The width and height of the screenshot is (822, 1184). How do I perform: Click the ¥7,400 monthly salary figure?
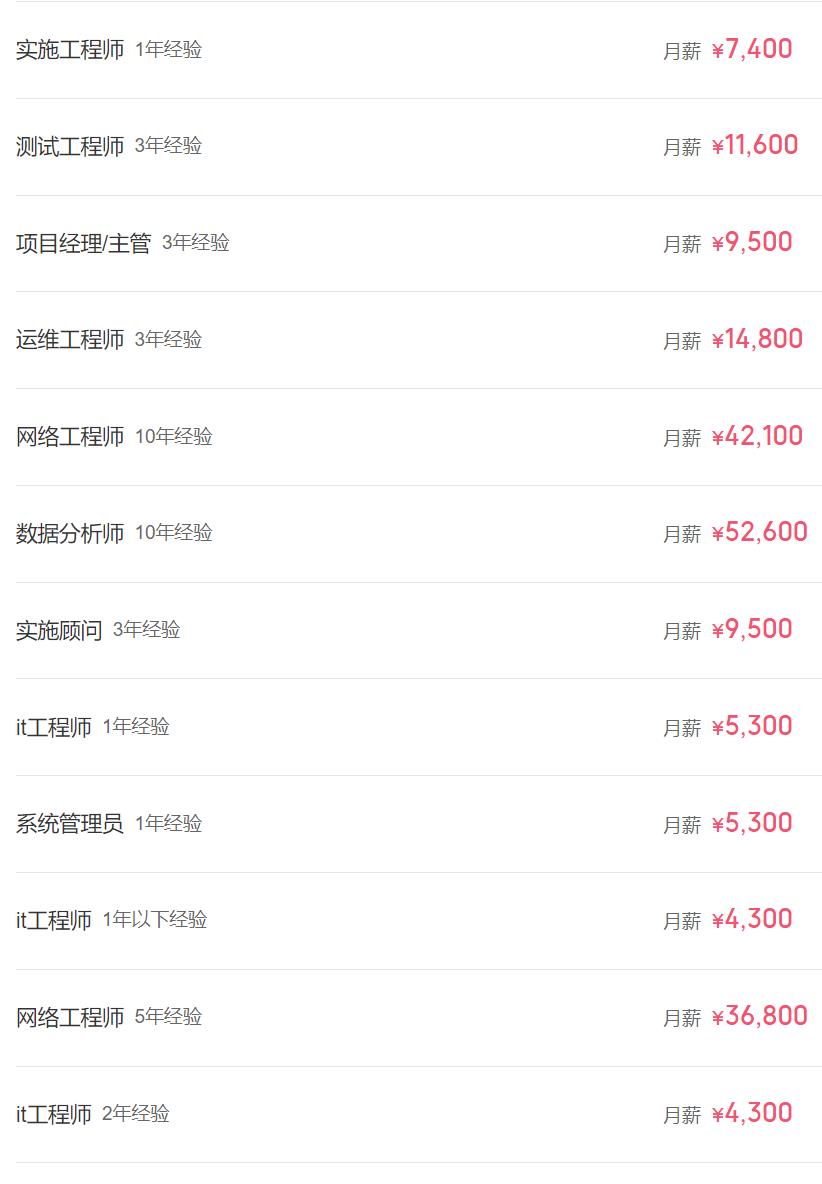coord(752,49)
